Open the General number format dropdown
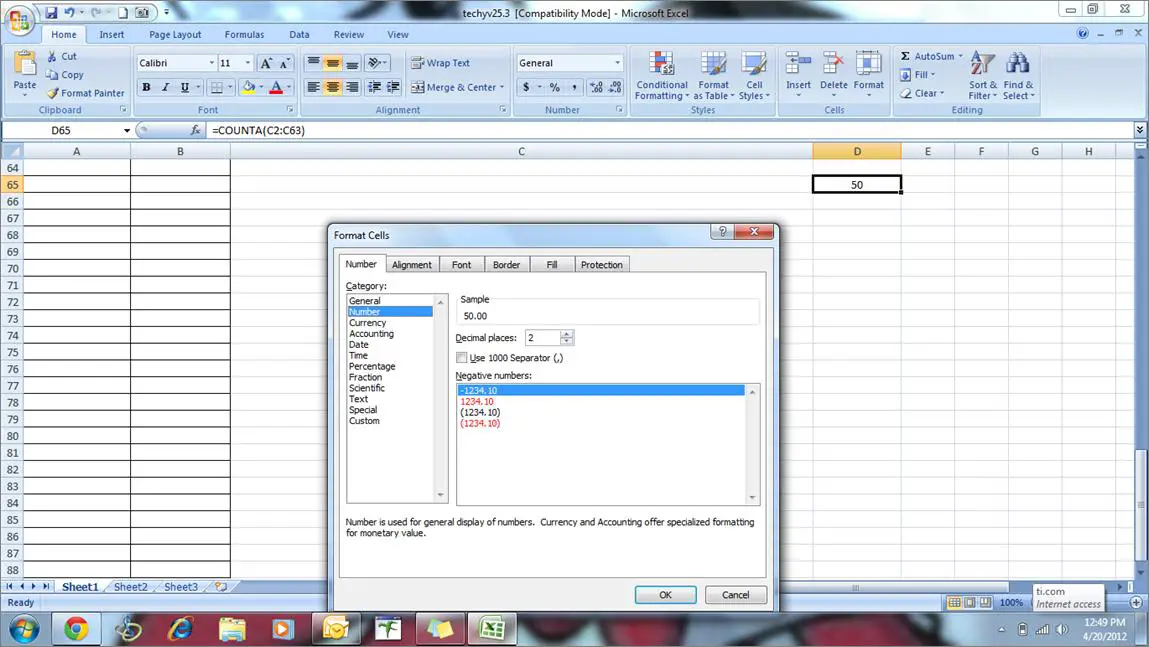This screenshot has width=1149, height=647. (617, 63)
